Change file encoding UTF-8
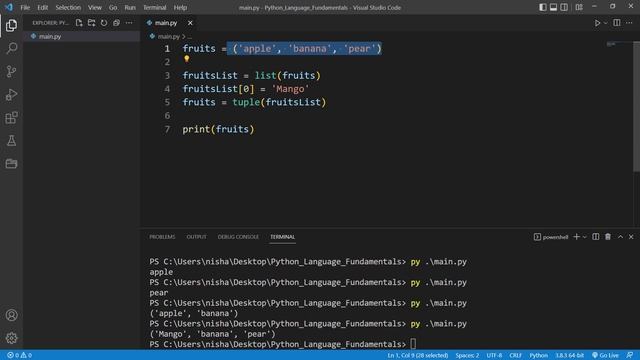 (x=494, y=355)
